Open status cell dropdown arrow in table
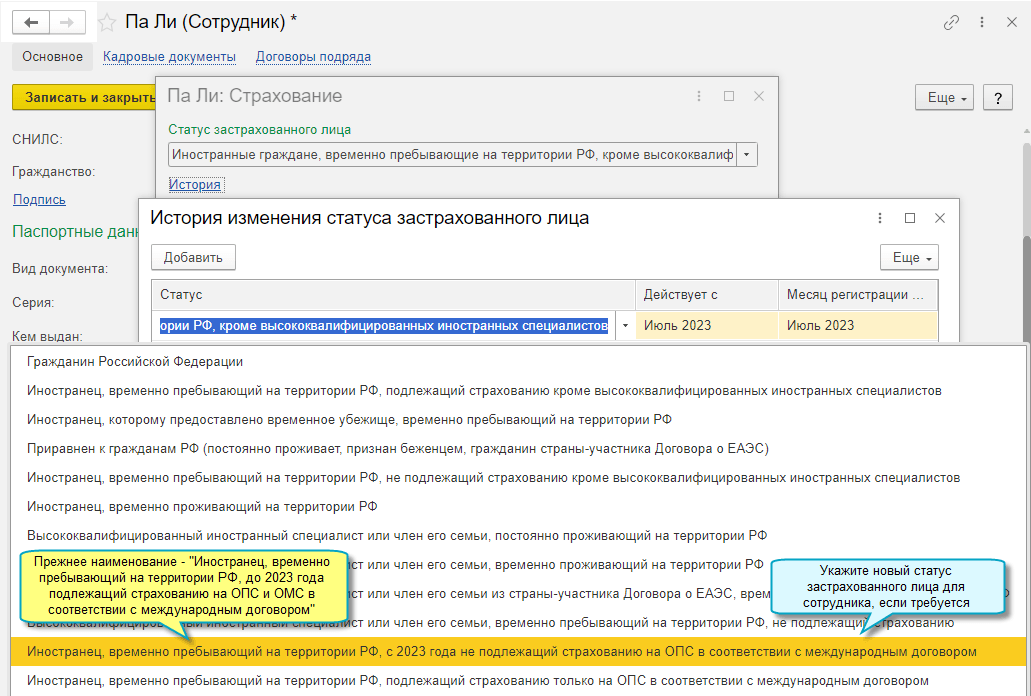Image resolution: width=1031 pixels, height=696 pixels. [x=625, y=326]
